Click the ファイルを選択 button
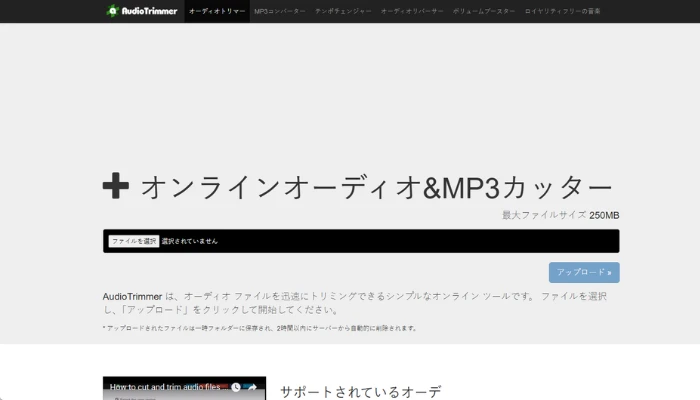 (x=134, y=241)
